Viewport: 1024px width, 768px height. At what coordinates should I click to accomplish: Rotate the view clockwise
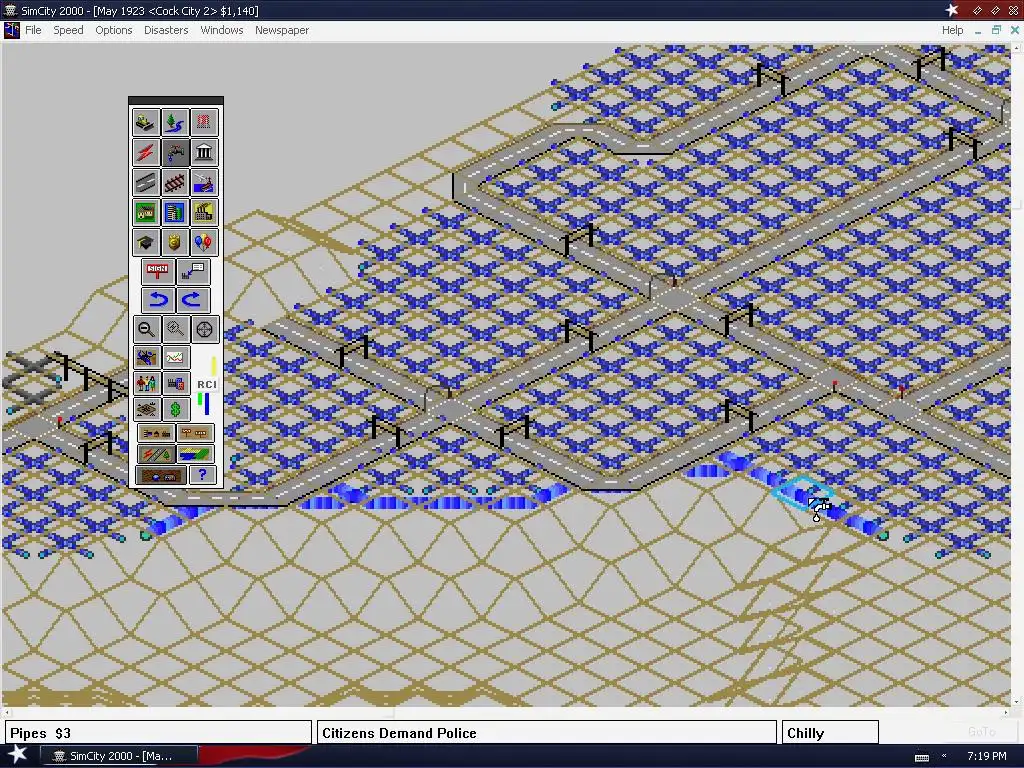pos(193,300)
